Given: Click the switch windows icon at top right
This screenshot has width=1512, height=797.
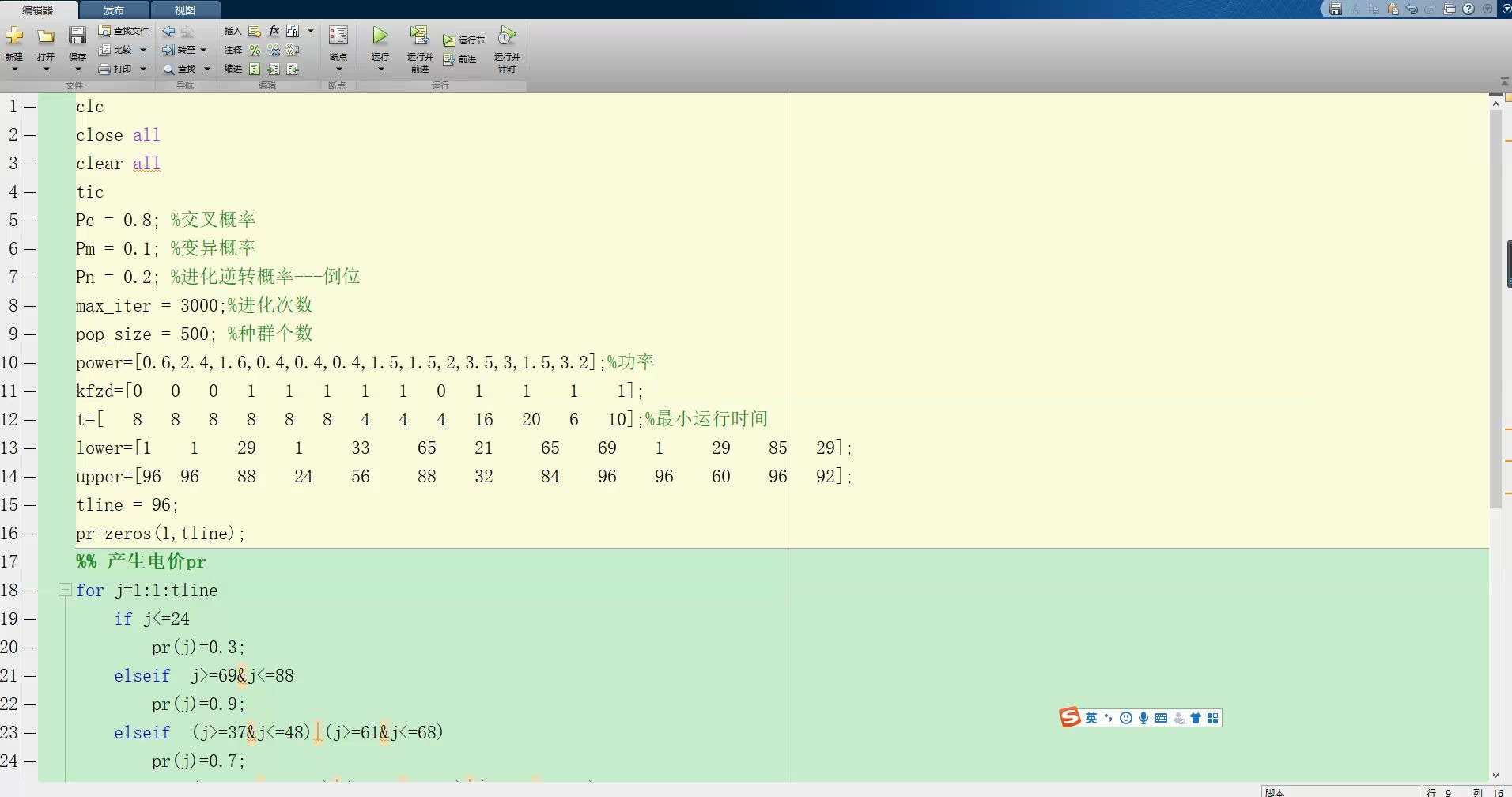Looking at the screenshot, I should point(1450,9).
